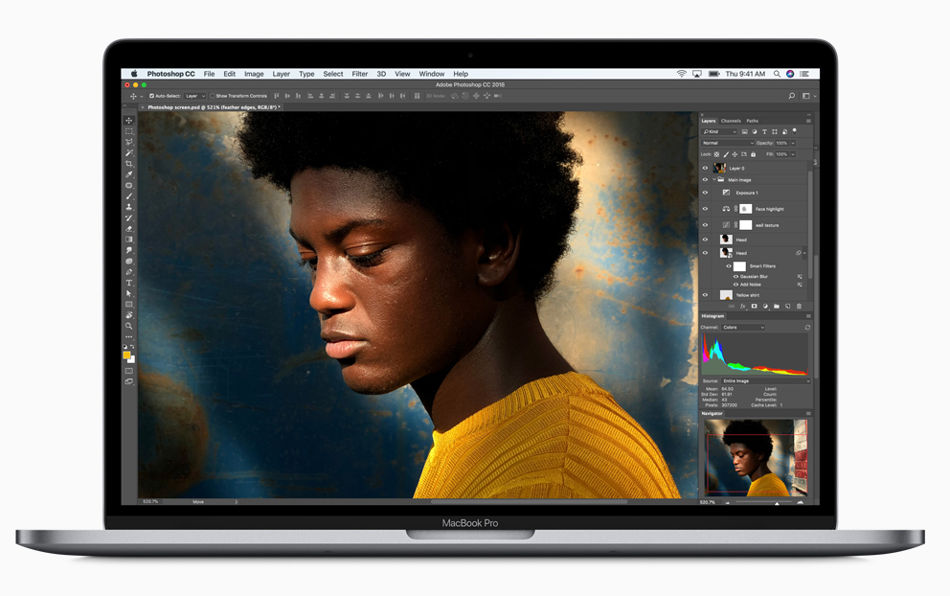This screenshot has height=596, width=950.
Task: Open the histogram Channel Colors dropdown
Action: tap(743, 327)
